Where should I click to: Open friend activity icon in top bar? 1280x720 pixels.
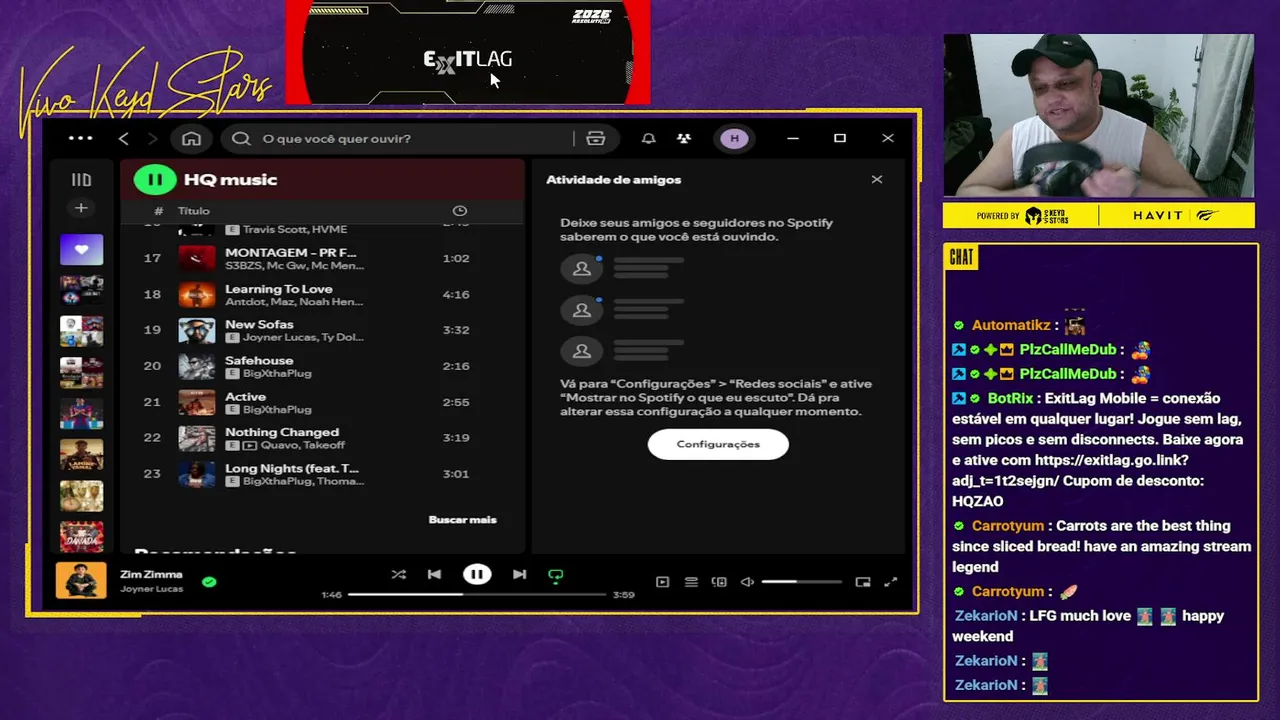(x=684, y=138)
